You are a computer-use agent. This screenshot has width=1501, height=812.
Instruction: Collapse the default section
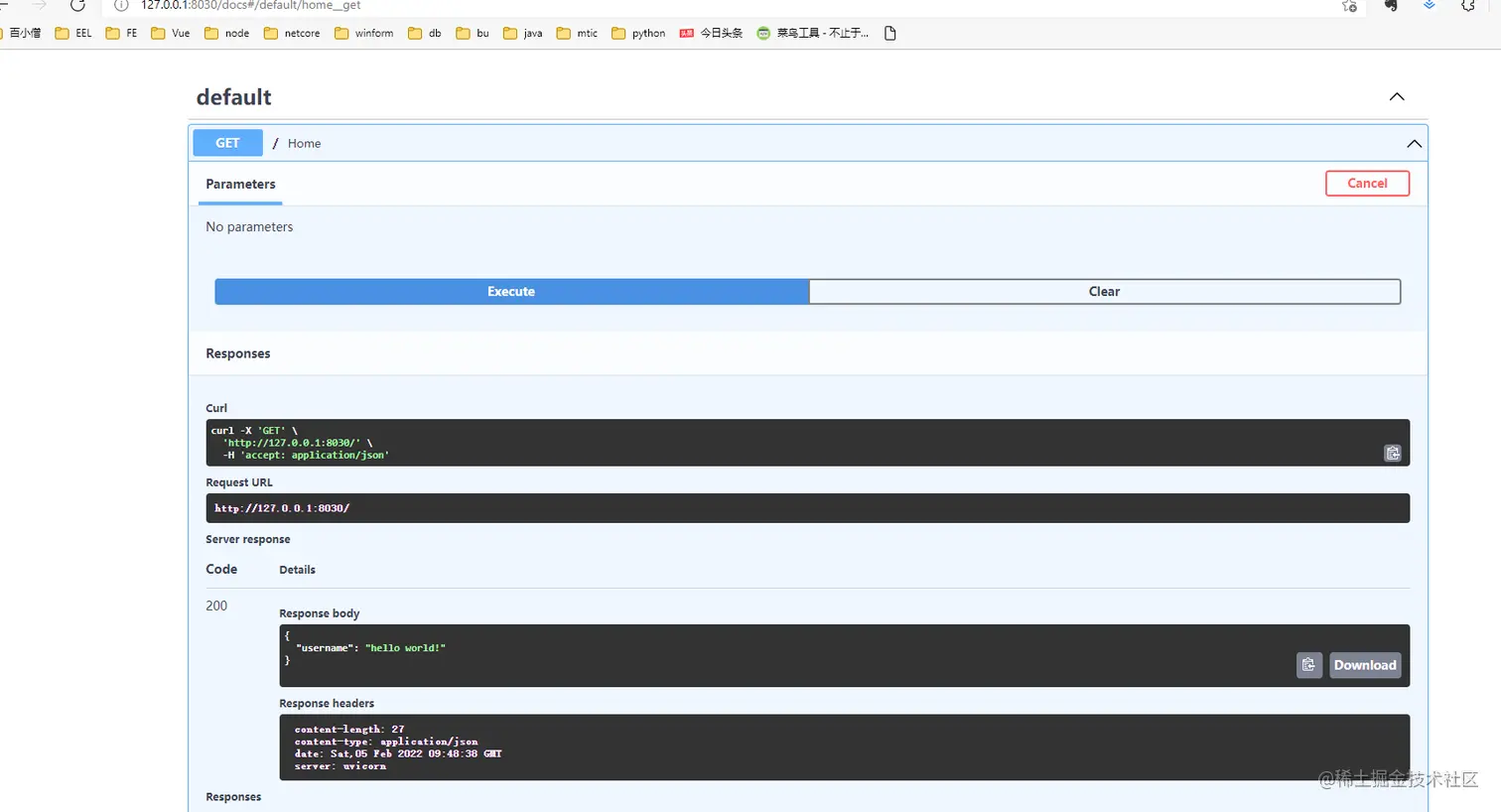[x=1397, y=96]
